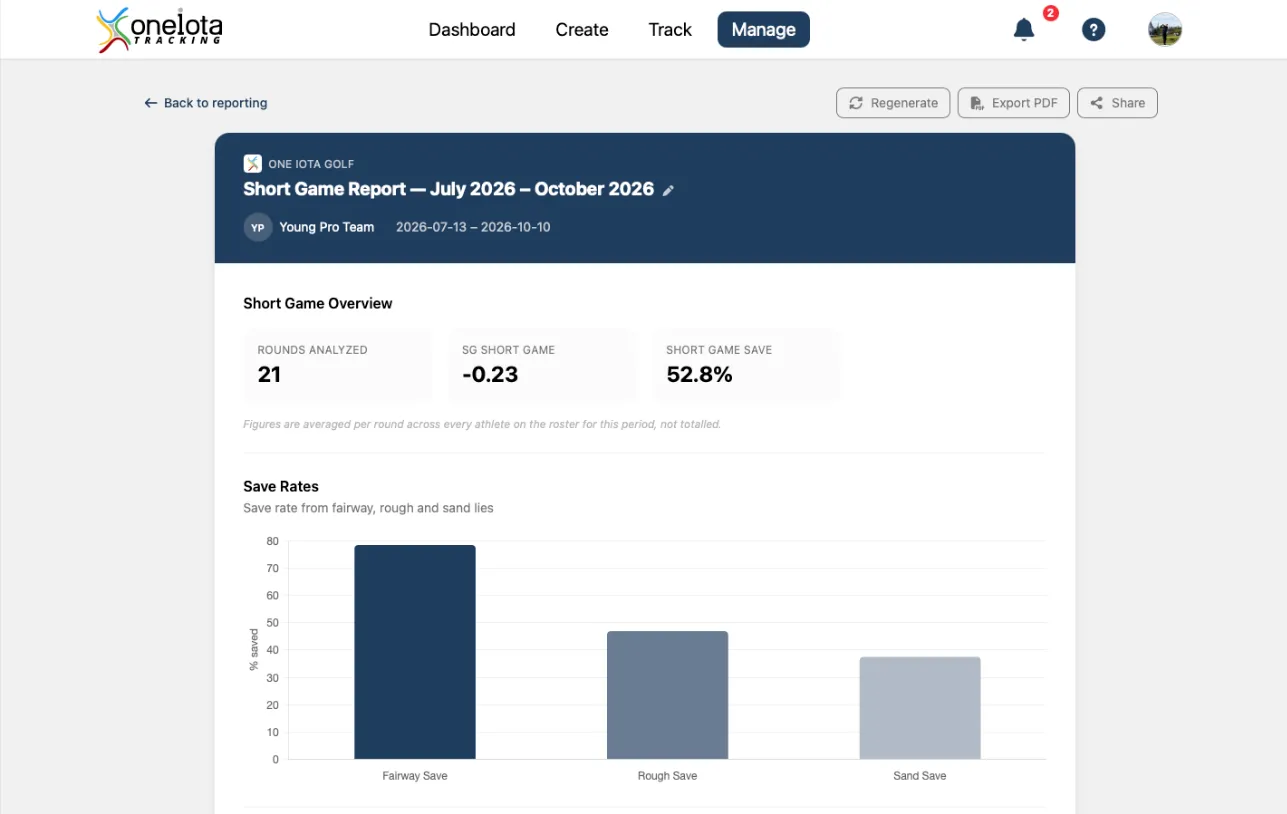Click the ONE IOTA GOLF header label
Image resolution: width=1287 pixels, height=814 pixels.
(311, 164)
